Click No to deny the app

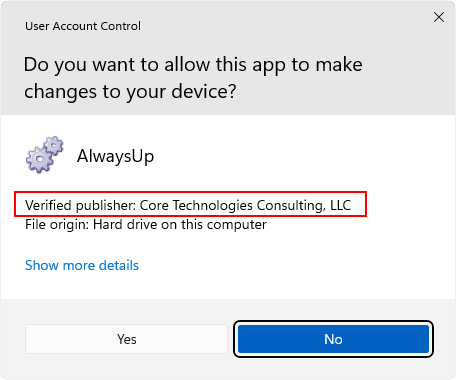click(x=333, y=339)
